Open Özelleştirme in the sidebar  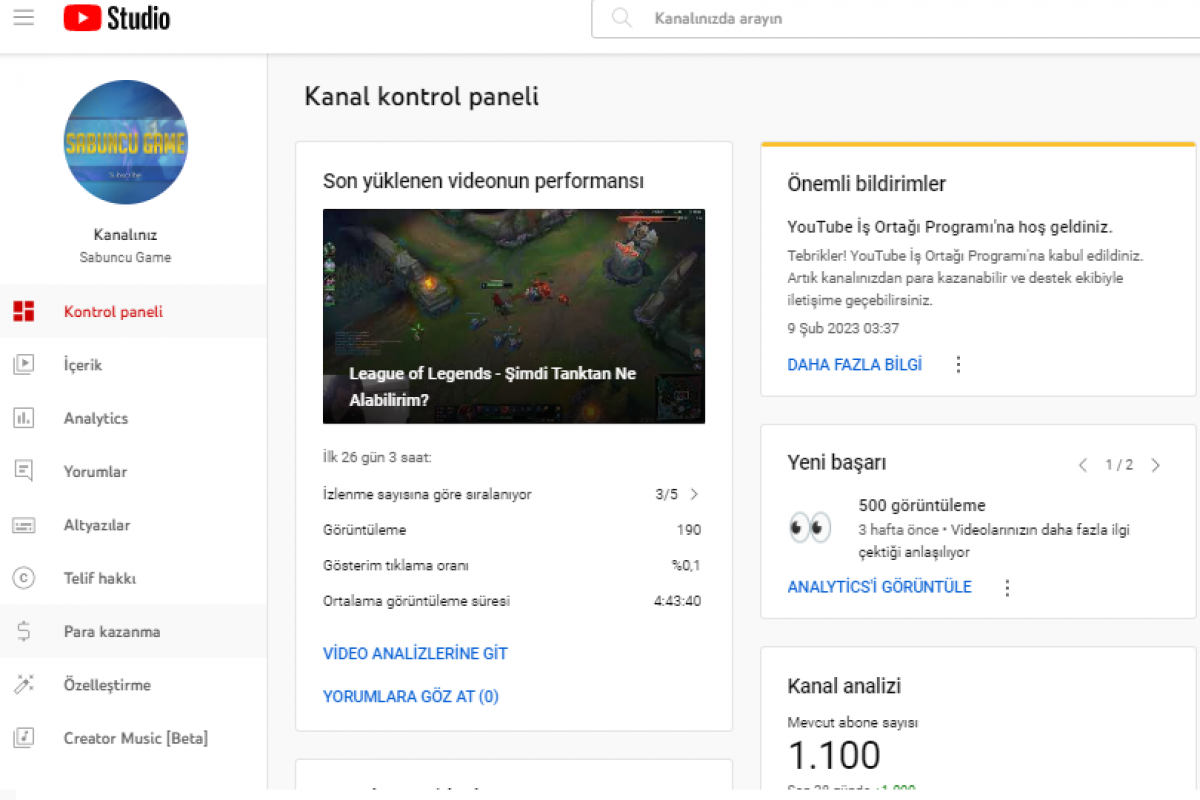click(x=133, y=685)
